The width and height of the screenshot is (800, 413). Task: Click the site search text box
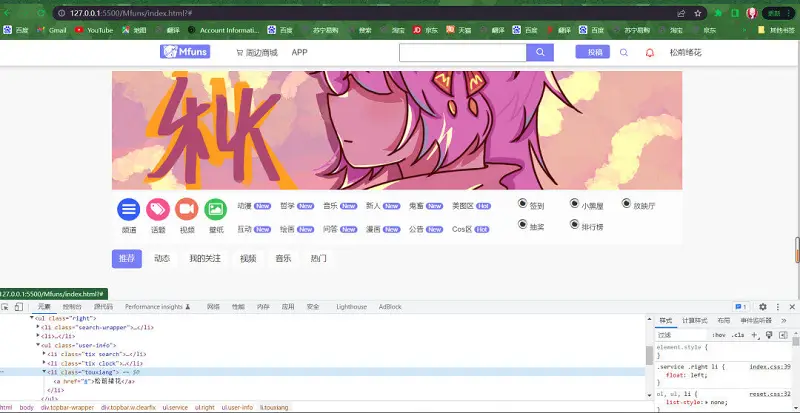[463, 52]
